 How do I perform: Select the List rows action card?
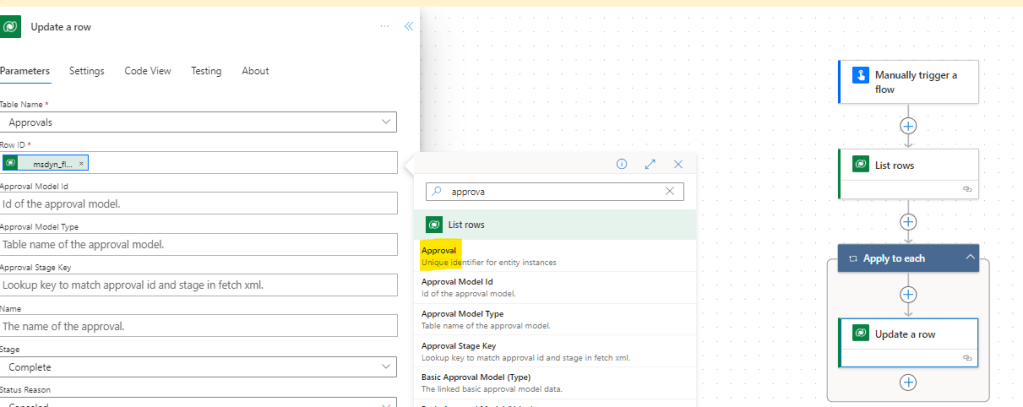908,173
